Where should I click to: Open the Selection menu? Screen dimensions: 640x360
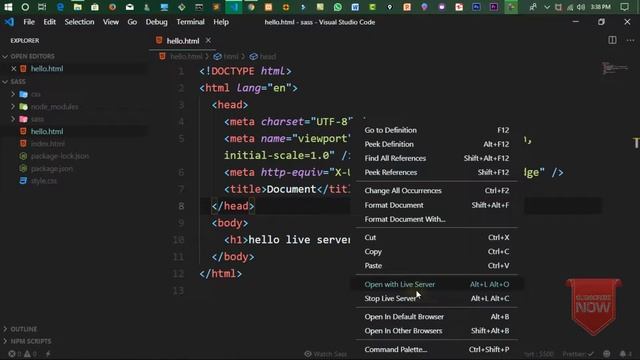[x=79, y=22]
